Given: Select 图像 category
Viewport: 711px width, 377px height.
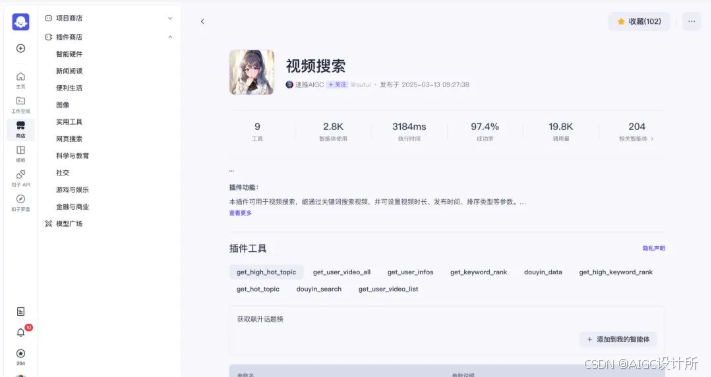Looking at the screenshot, I should pyautogui.click(x=63, y=105).
